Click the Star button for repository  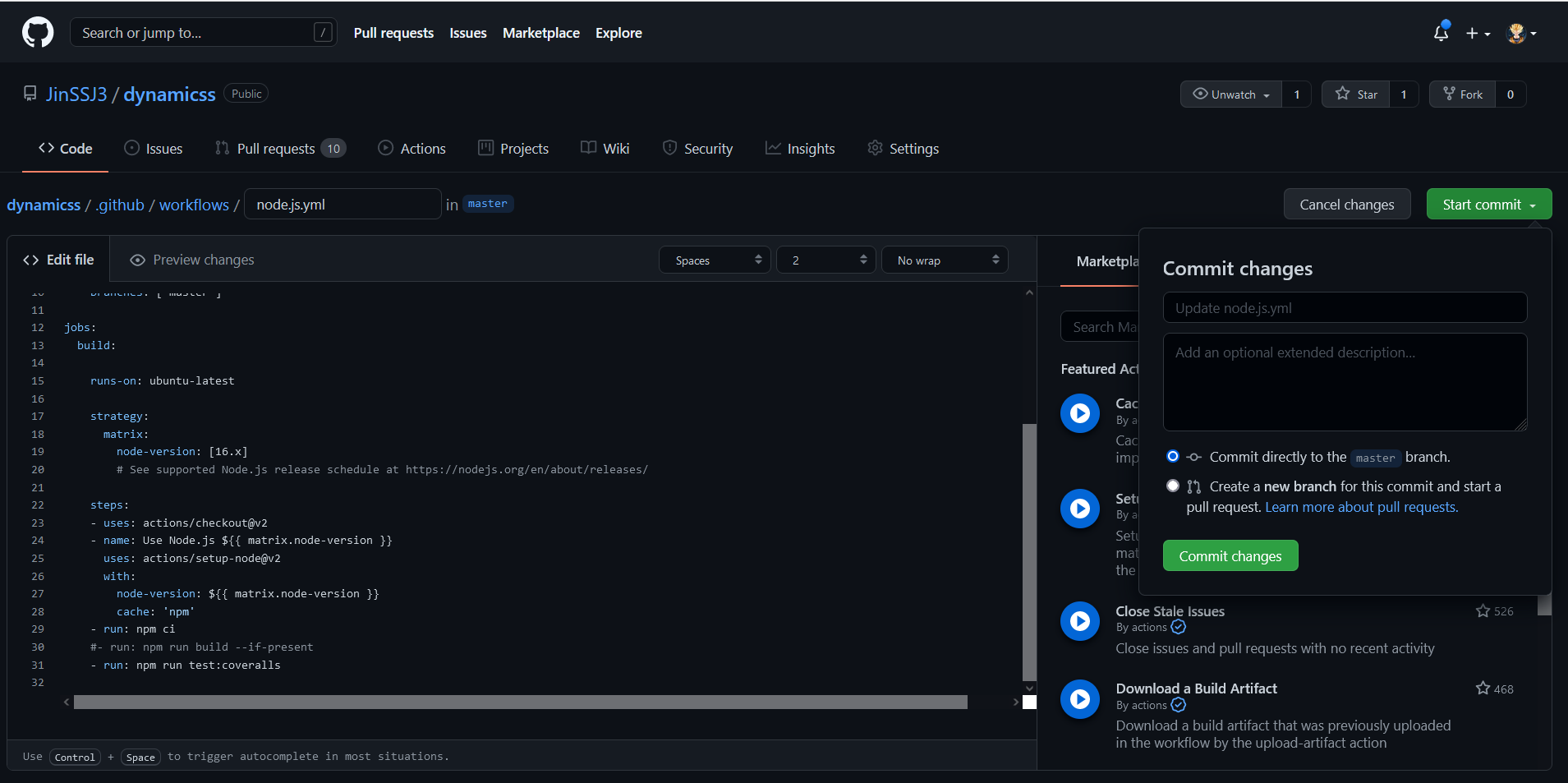click(1356, 94)
